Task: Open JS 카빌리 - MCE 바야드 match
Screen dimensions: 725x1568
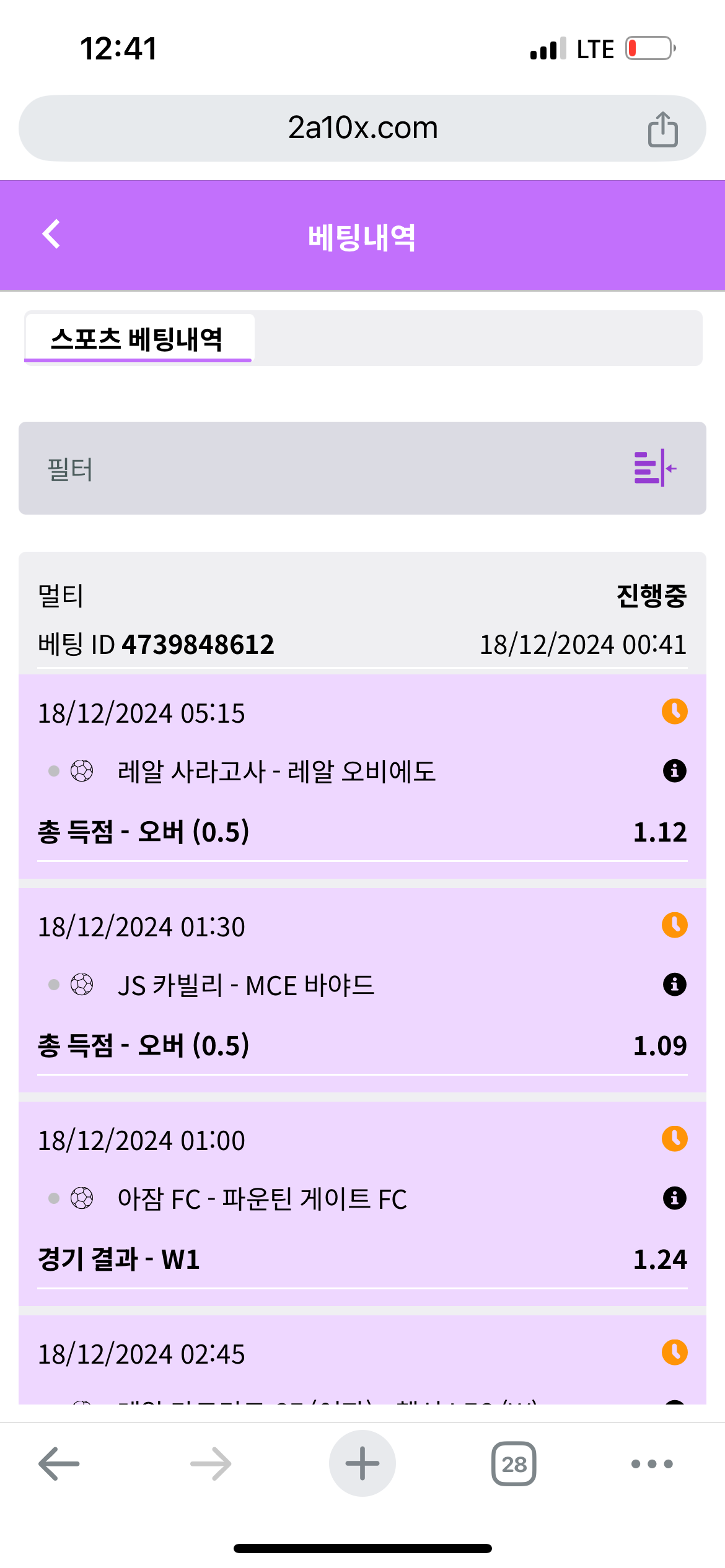Action: point(245,985)
